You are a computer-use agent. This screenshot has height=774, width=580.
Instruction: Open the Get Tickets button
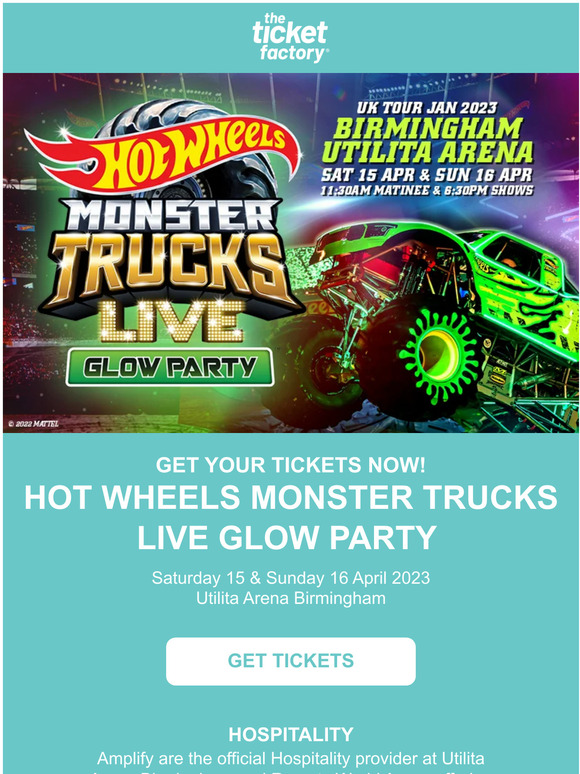click(291, 661)
